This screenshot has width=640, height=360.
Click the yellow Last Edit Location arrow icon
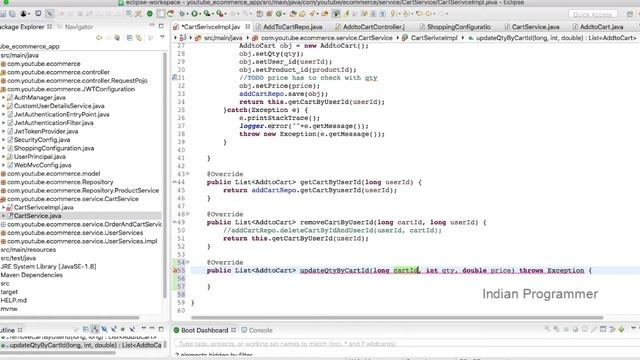419,14
